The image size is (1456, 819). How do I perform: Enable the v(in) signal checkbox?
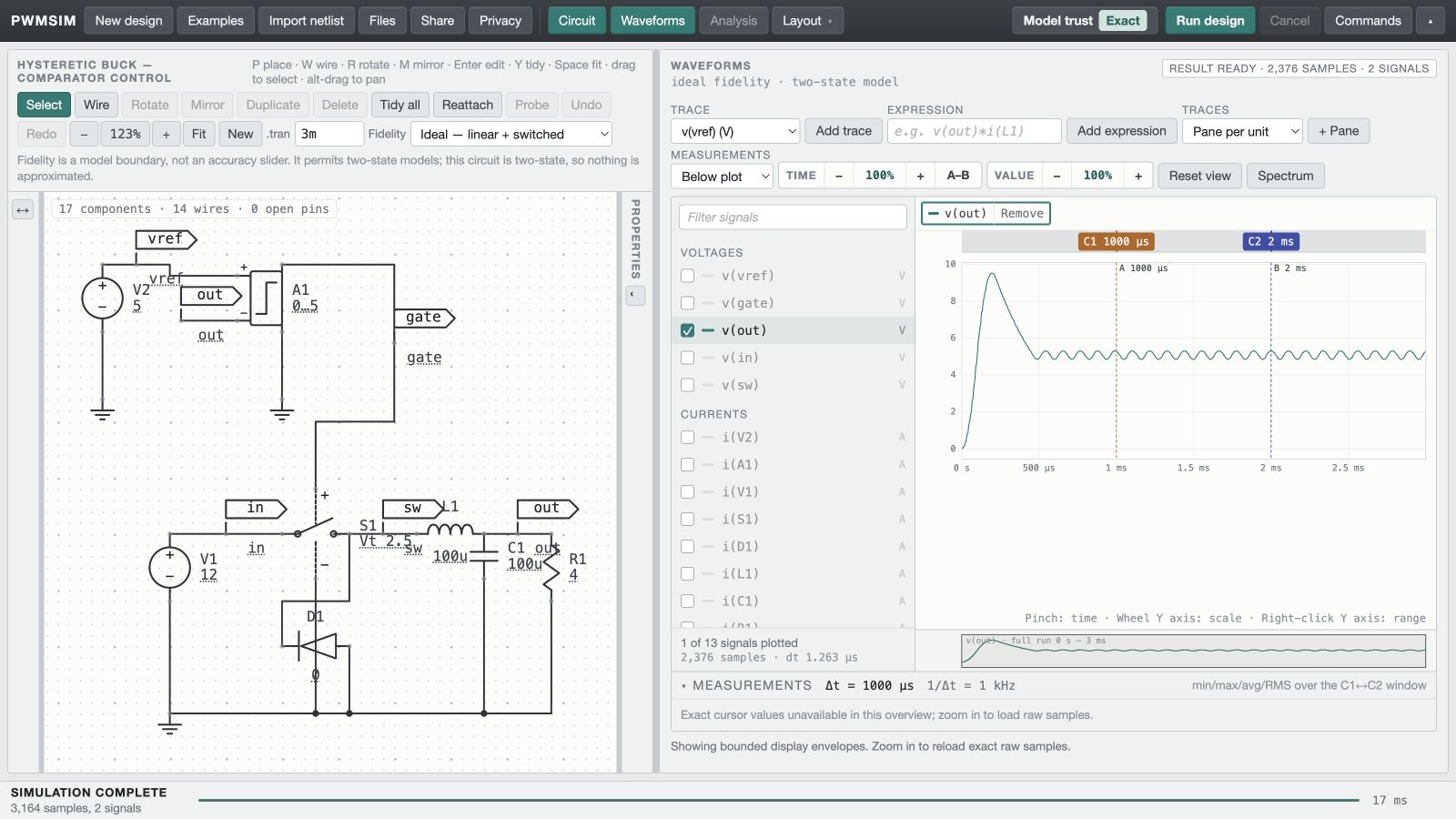(688, 358)
